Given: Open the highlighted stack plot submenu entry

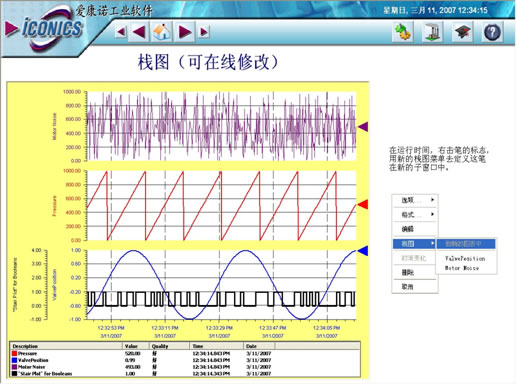Looking at the screenshot, I should (x=415, y=244).
